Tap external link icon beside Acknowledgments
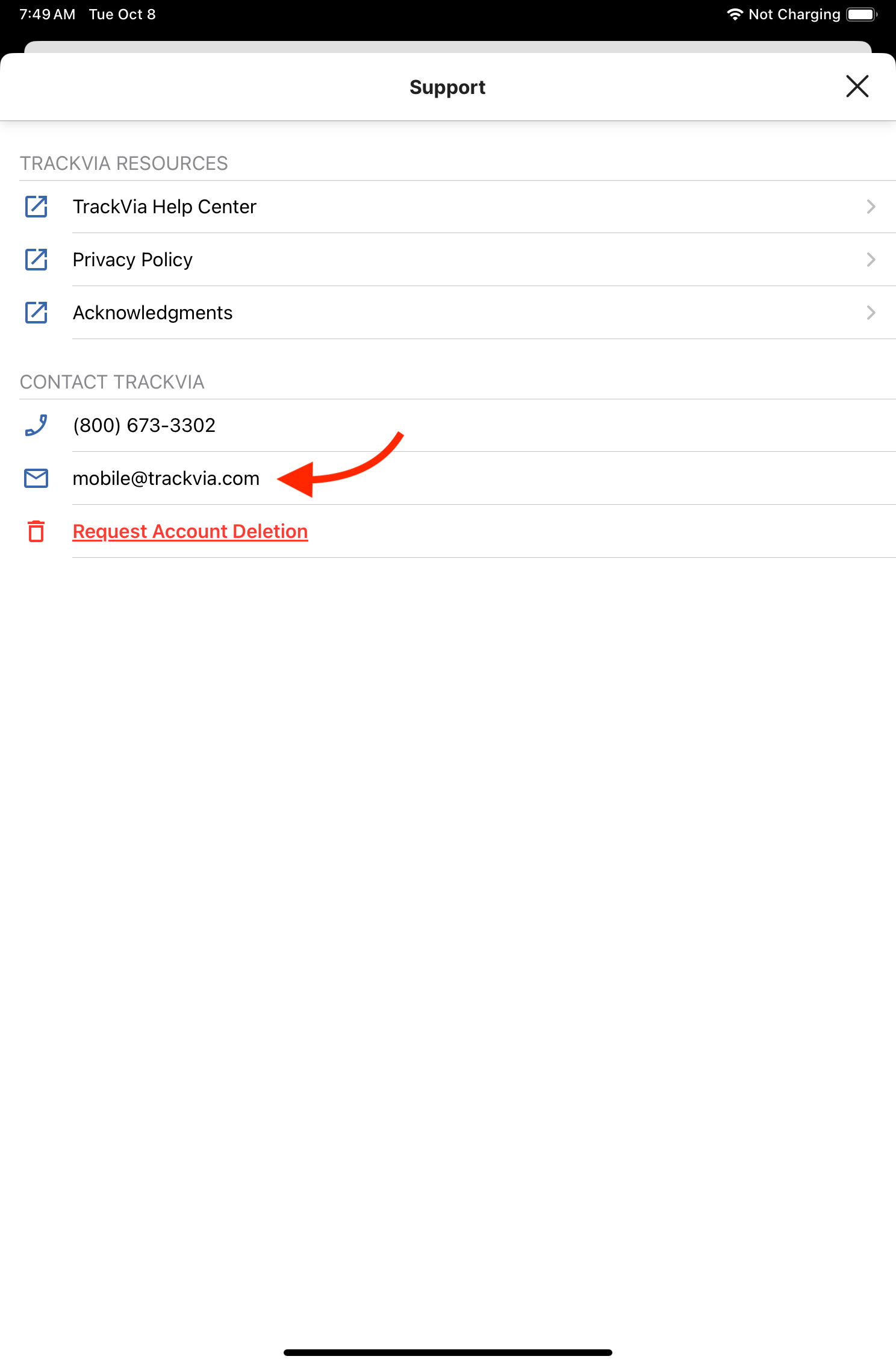This screenshot has width=896, height=1365. point(36,313)
